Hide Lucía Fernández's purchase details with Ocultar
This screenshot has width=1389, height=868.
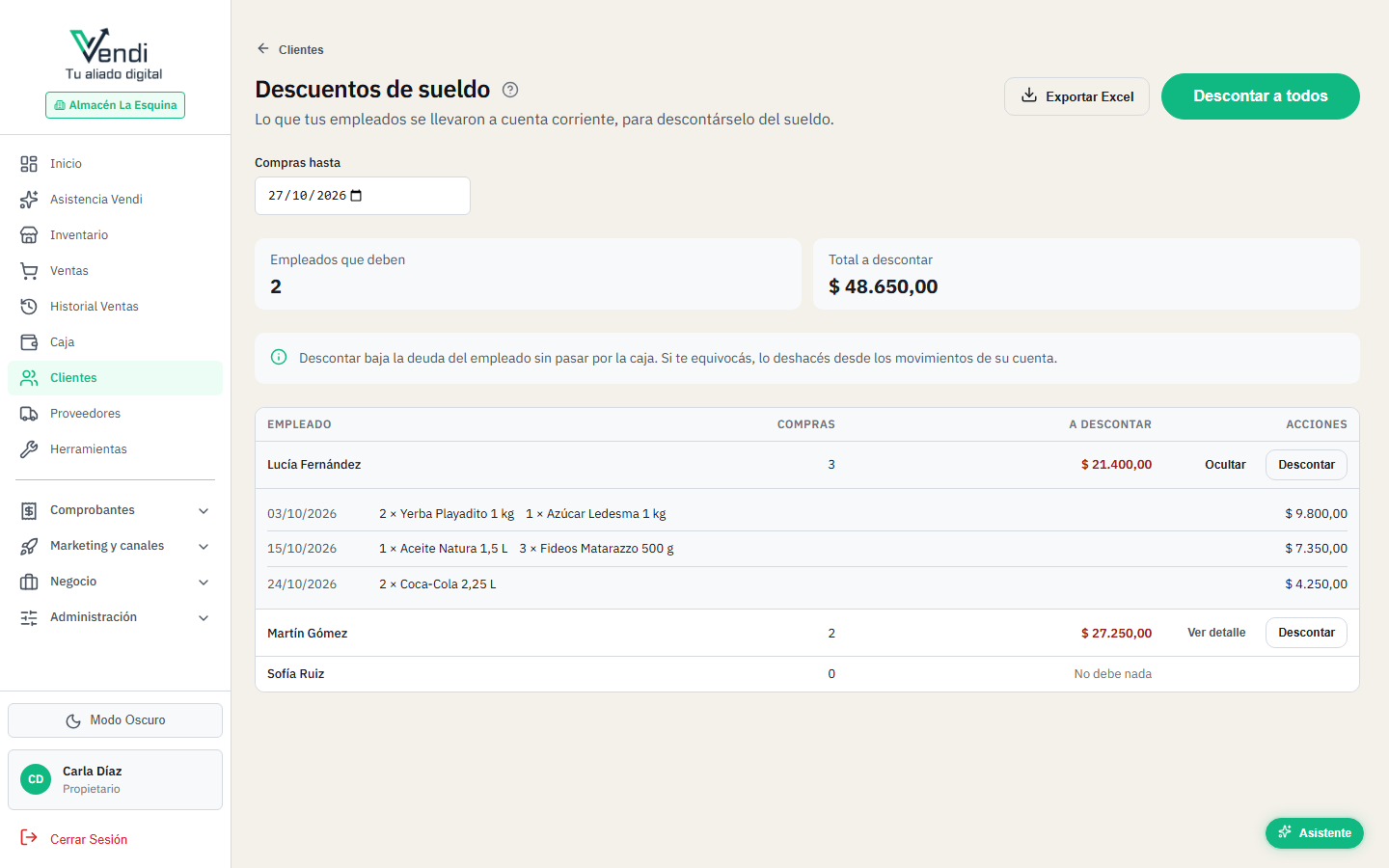pos(1225,465)
